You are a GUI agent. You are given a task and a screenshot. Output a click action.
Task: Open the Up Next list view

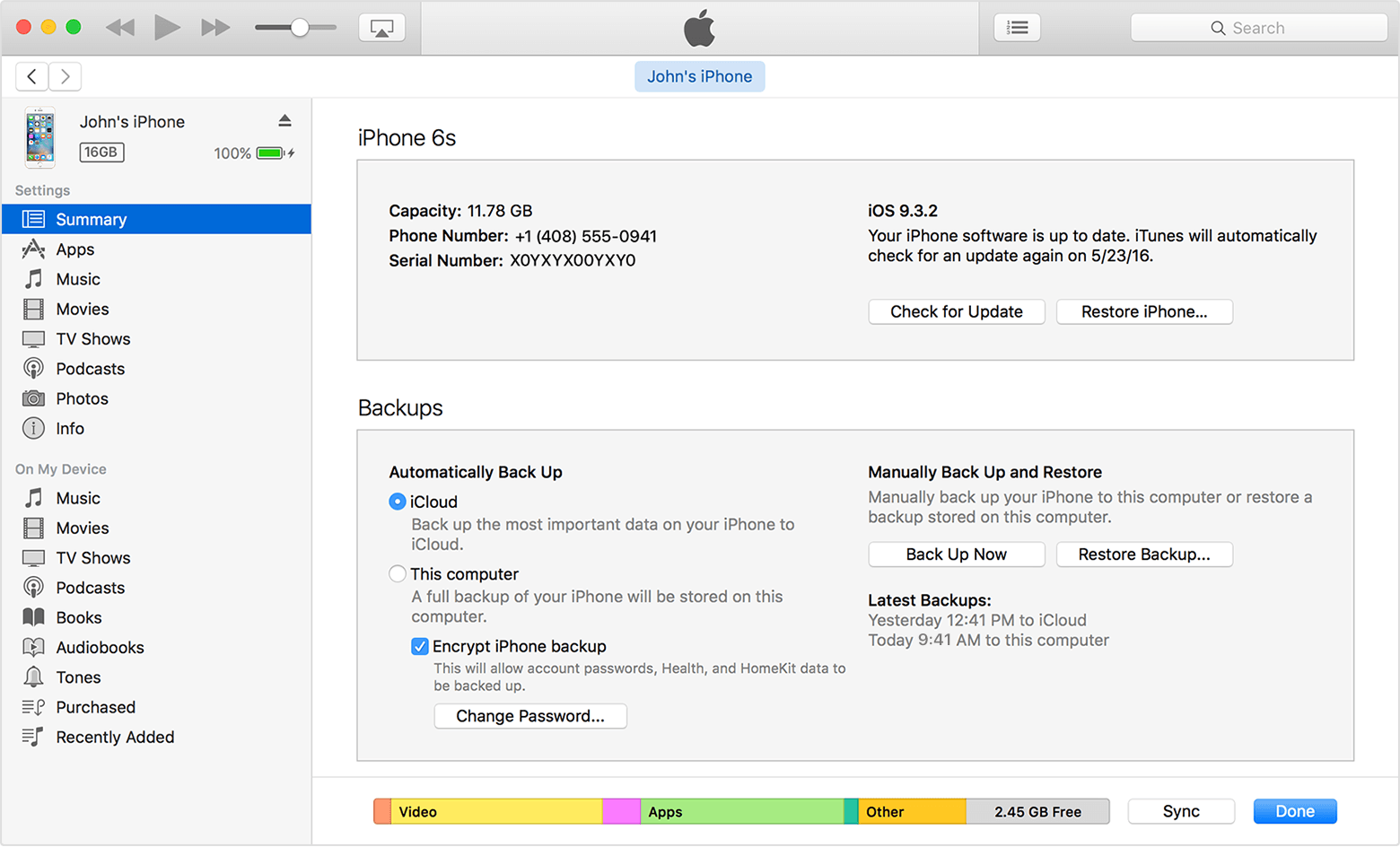1017,27
